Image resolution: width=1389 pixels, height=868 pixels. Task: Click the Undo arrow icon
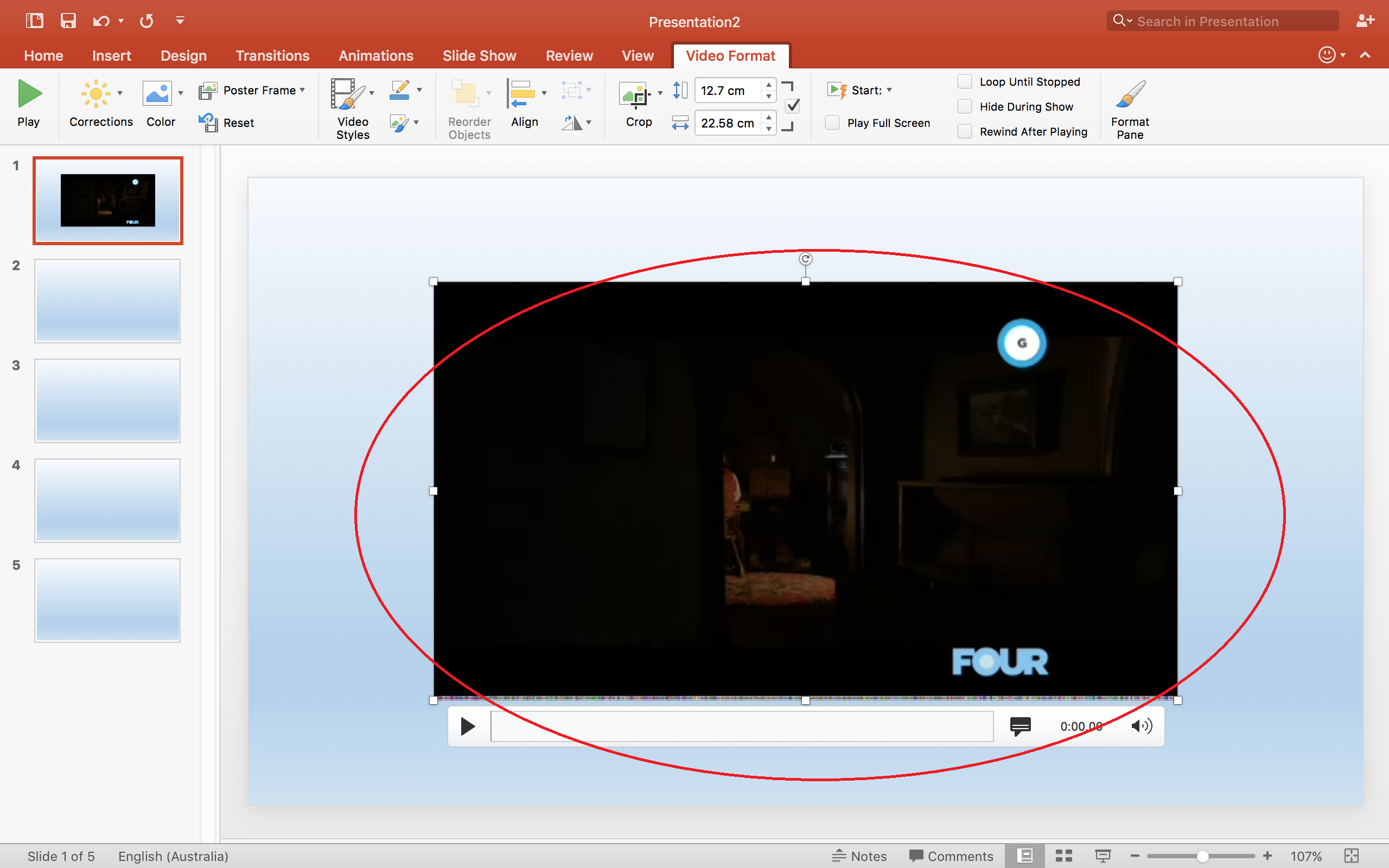[x=101, y=21]
